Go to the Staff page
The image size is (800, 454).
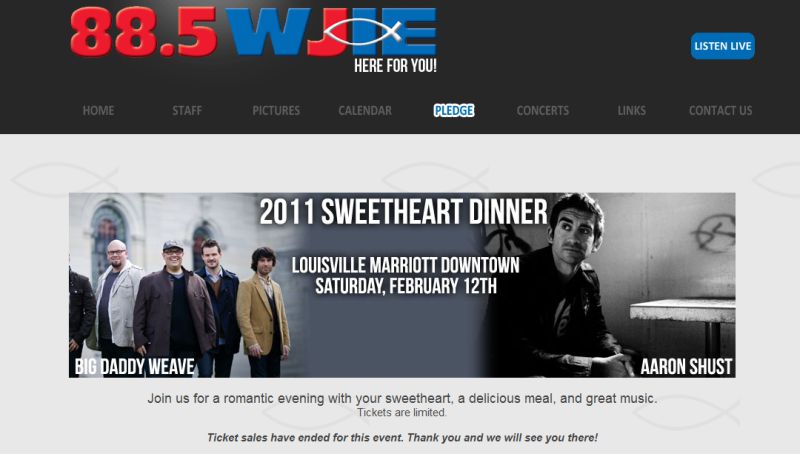click(x=187, y=111)
